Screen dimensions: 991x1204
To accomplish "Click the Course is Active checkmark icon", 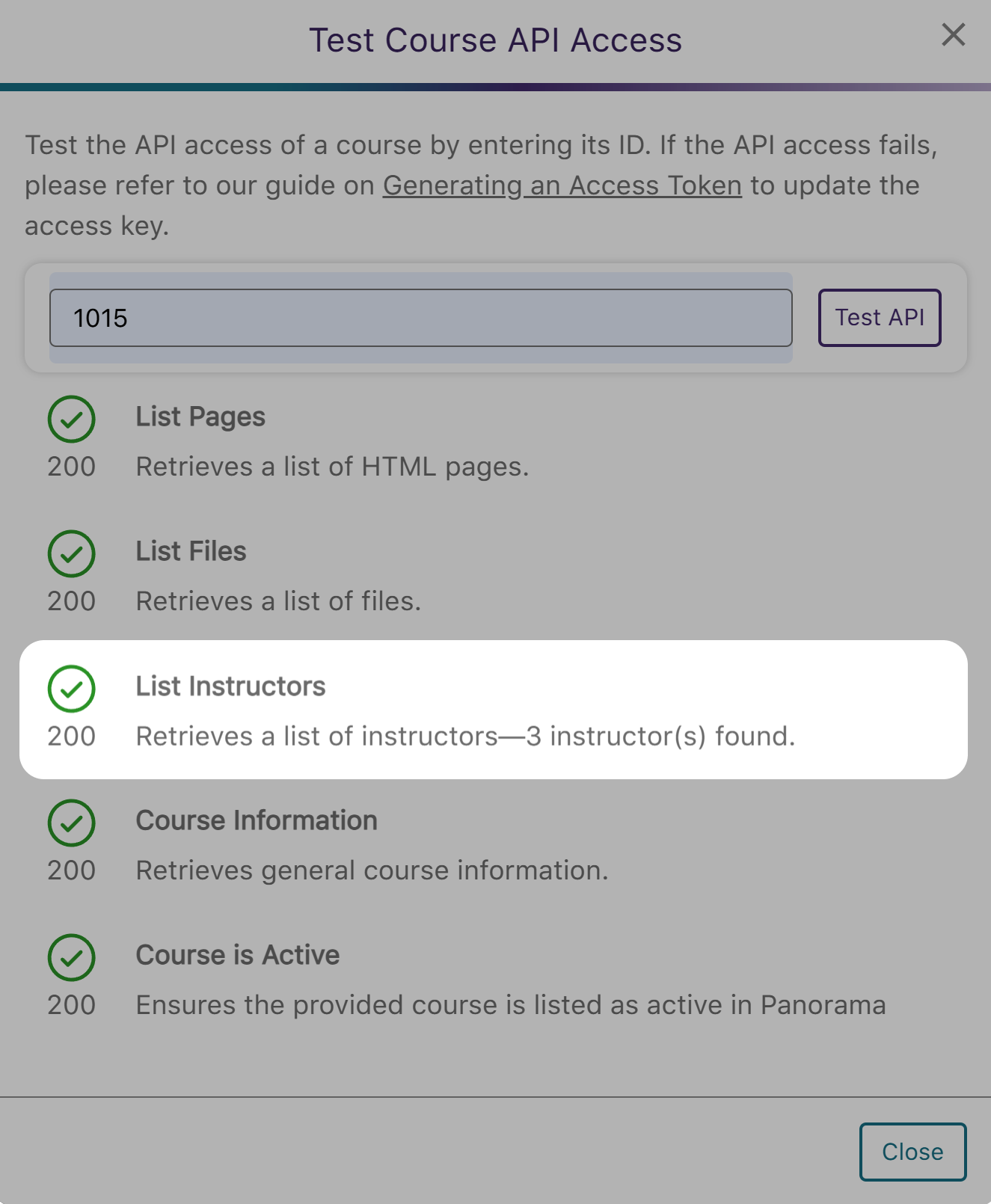I will (71, 957).
